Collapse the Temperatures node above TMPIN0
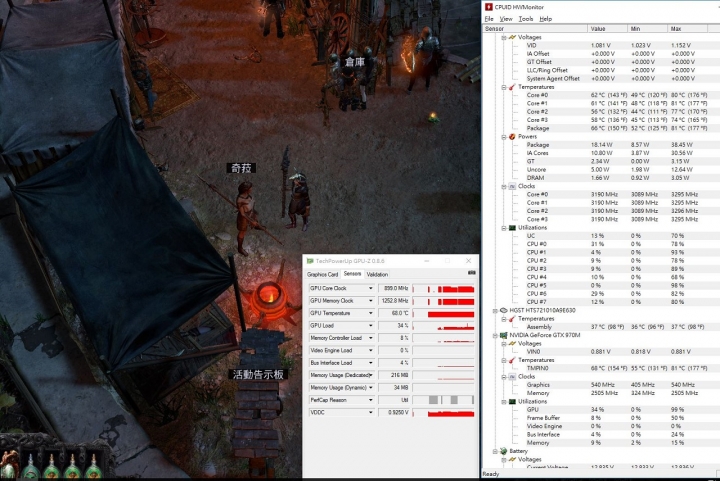 click(504, 360)
